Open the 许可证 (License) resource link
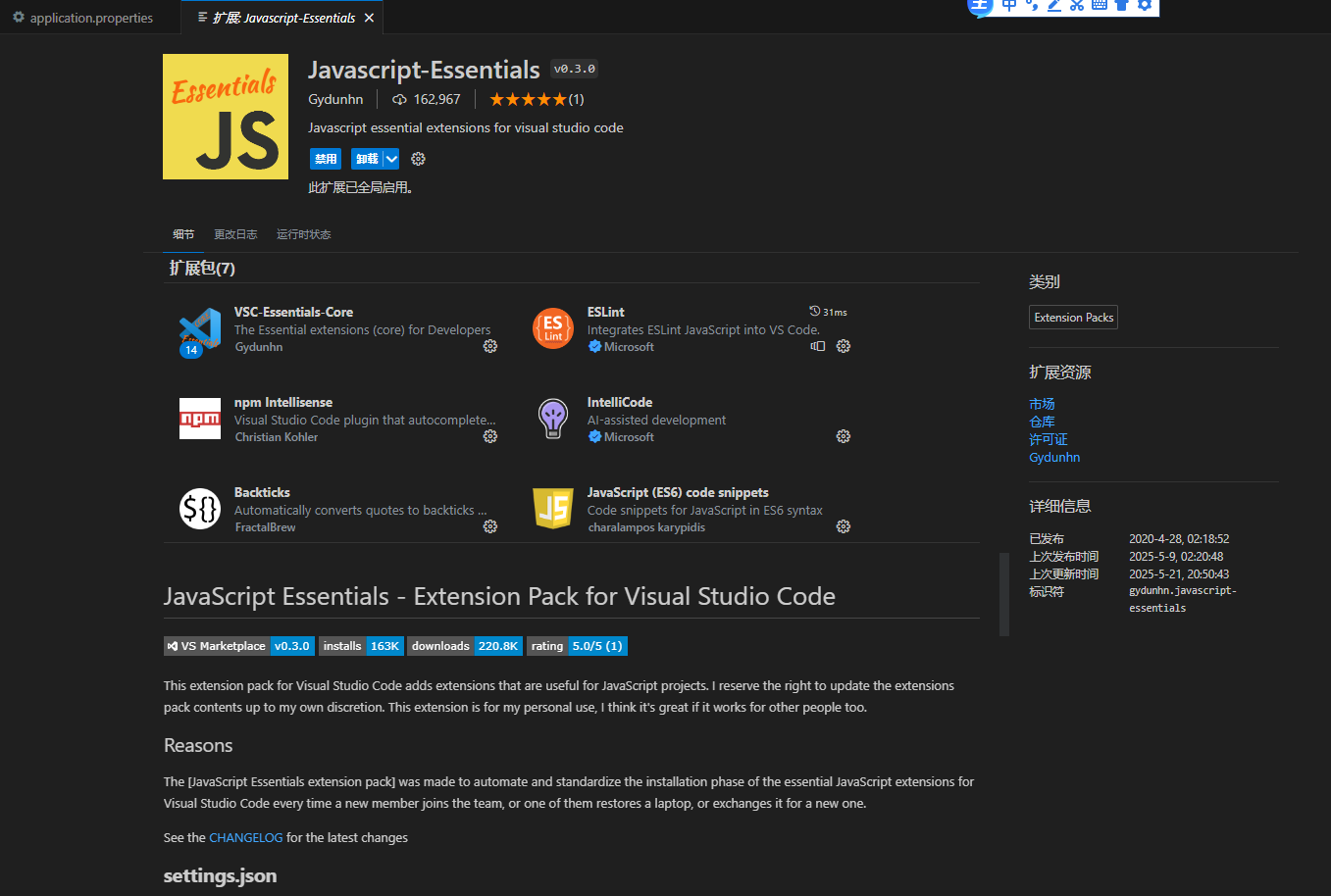This screenshot has width=1331, height=896. point(1049,439)
